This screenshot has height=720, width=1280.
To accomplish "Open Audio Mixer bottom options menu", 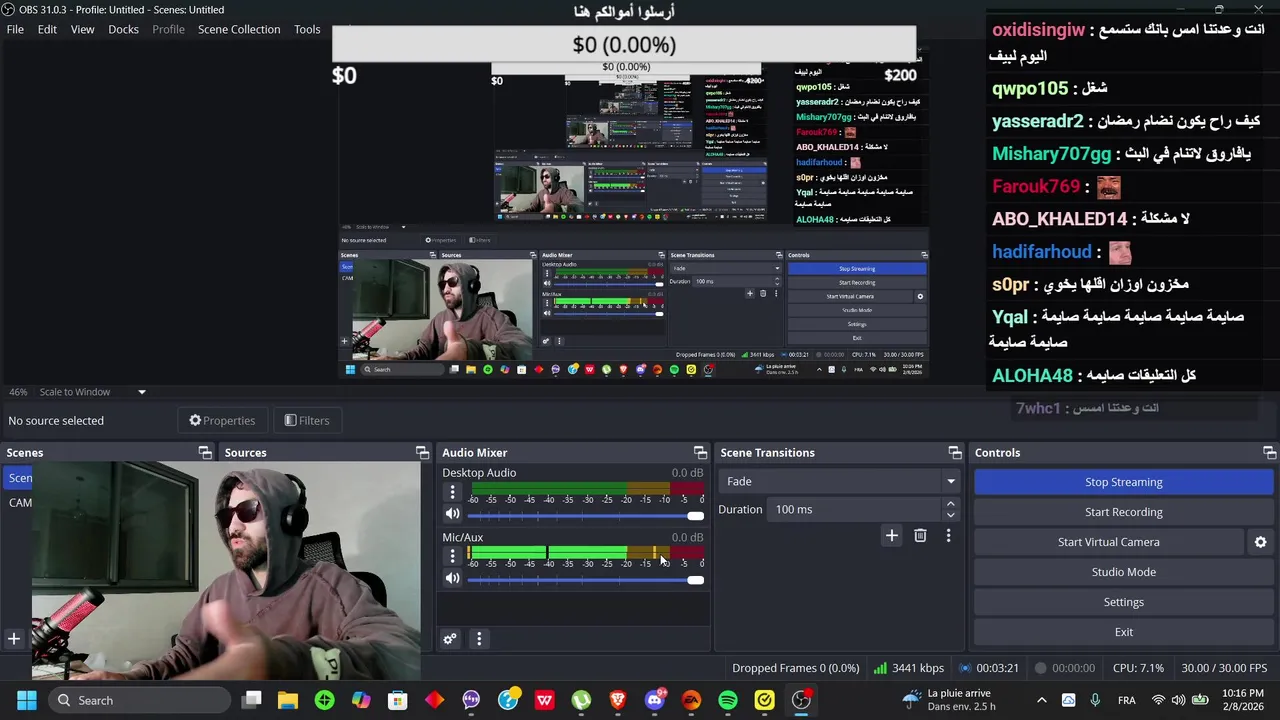I will pyautogui.click(x=479, y=639).
